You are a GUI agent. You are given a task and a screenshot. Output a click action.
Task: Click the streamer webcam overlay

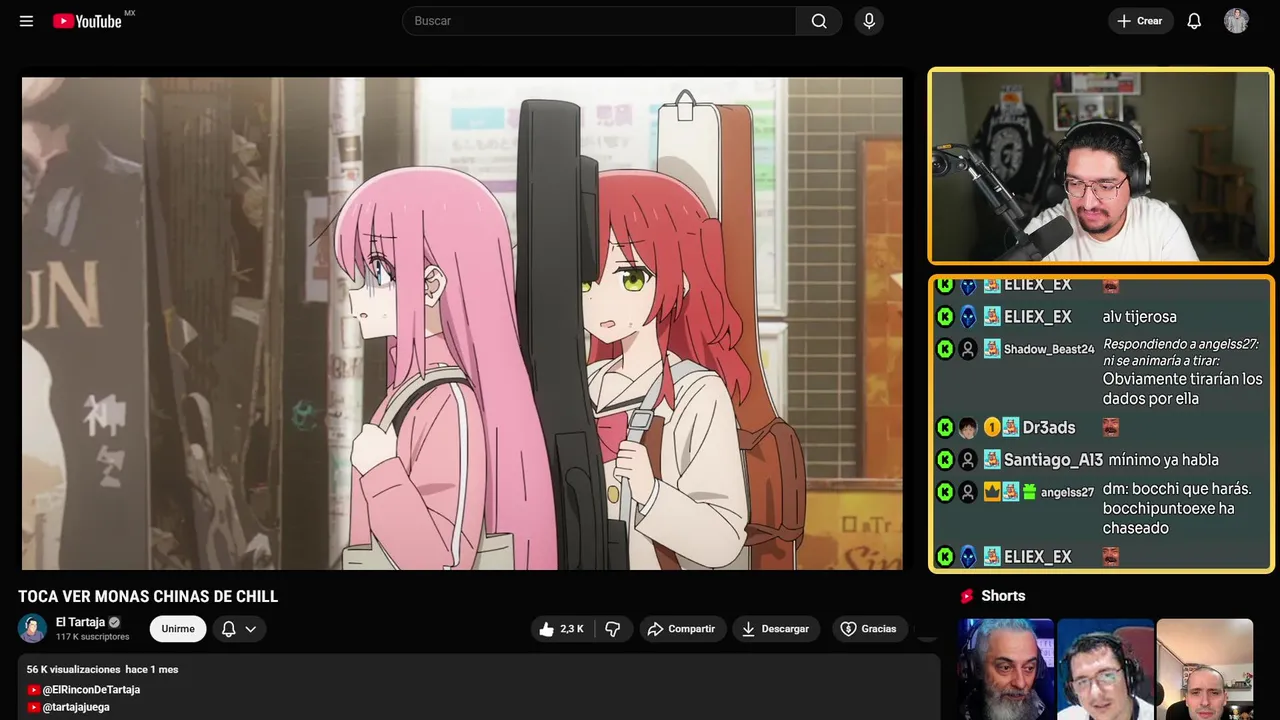[1101, 166]
